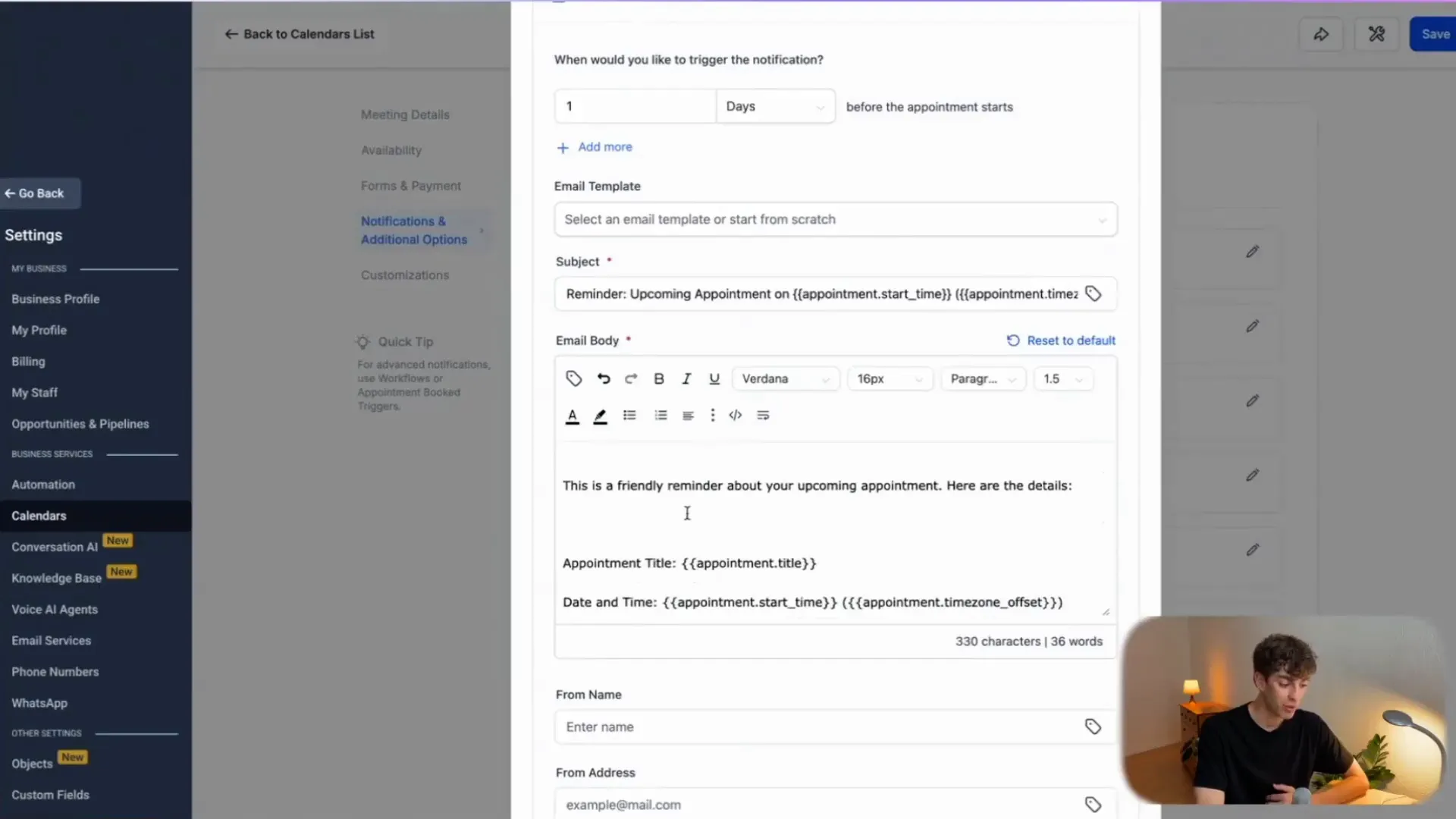The width and height of the screenshot is (1456, 819).
Task: Toggle underline formatting
Action: tap(714, 378)
